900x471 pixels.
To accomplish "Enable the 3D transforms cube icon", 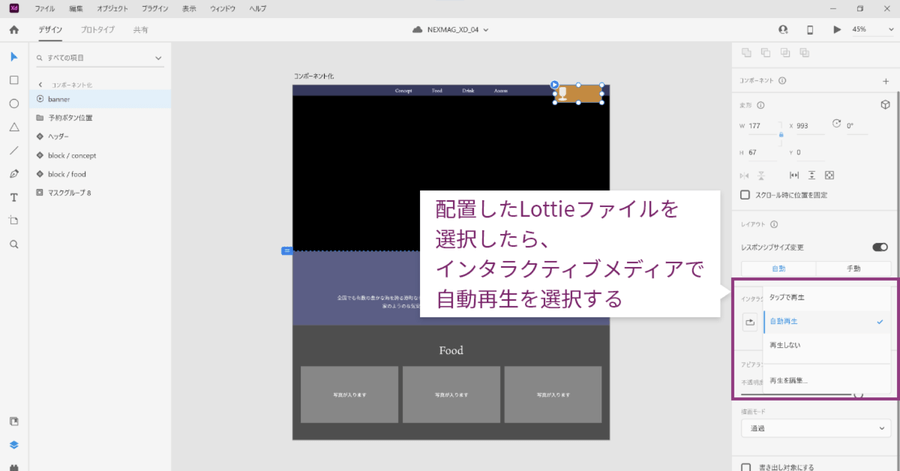I will pos(885,104).
